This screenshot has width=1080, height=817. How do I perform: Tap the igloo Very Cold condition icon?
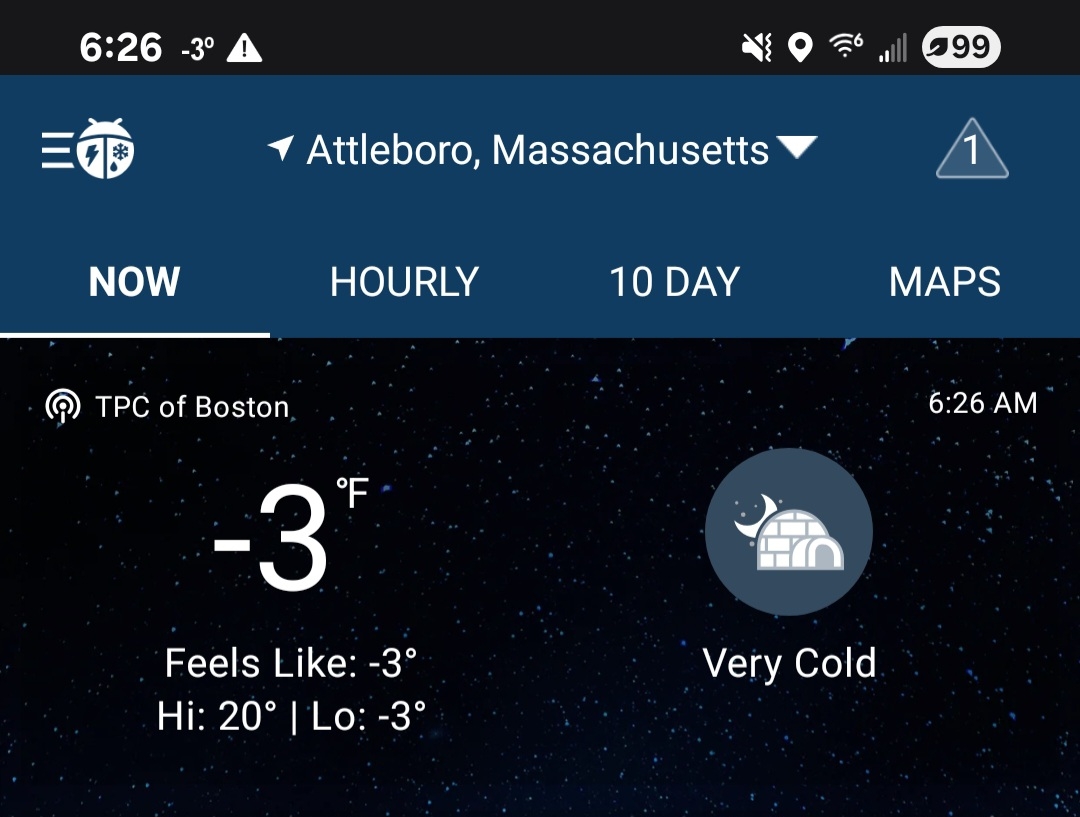point(789,532)
